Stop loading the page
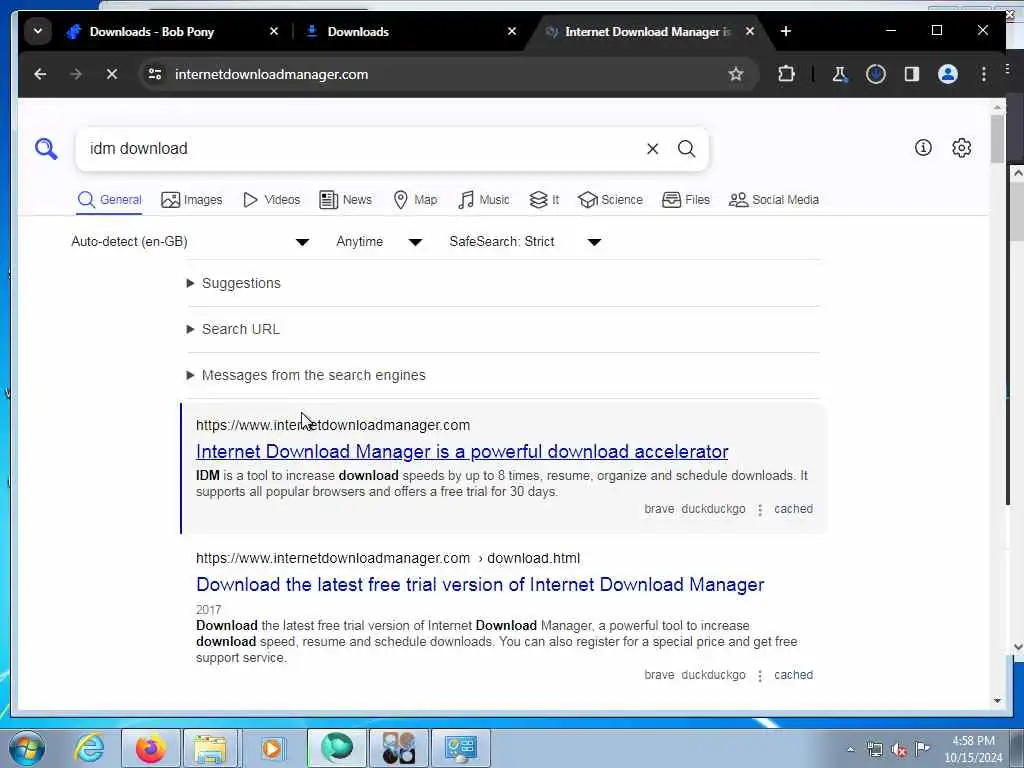Image resolution: width=1024 pixels, height=768 pixels. coord(112,74)
